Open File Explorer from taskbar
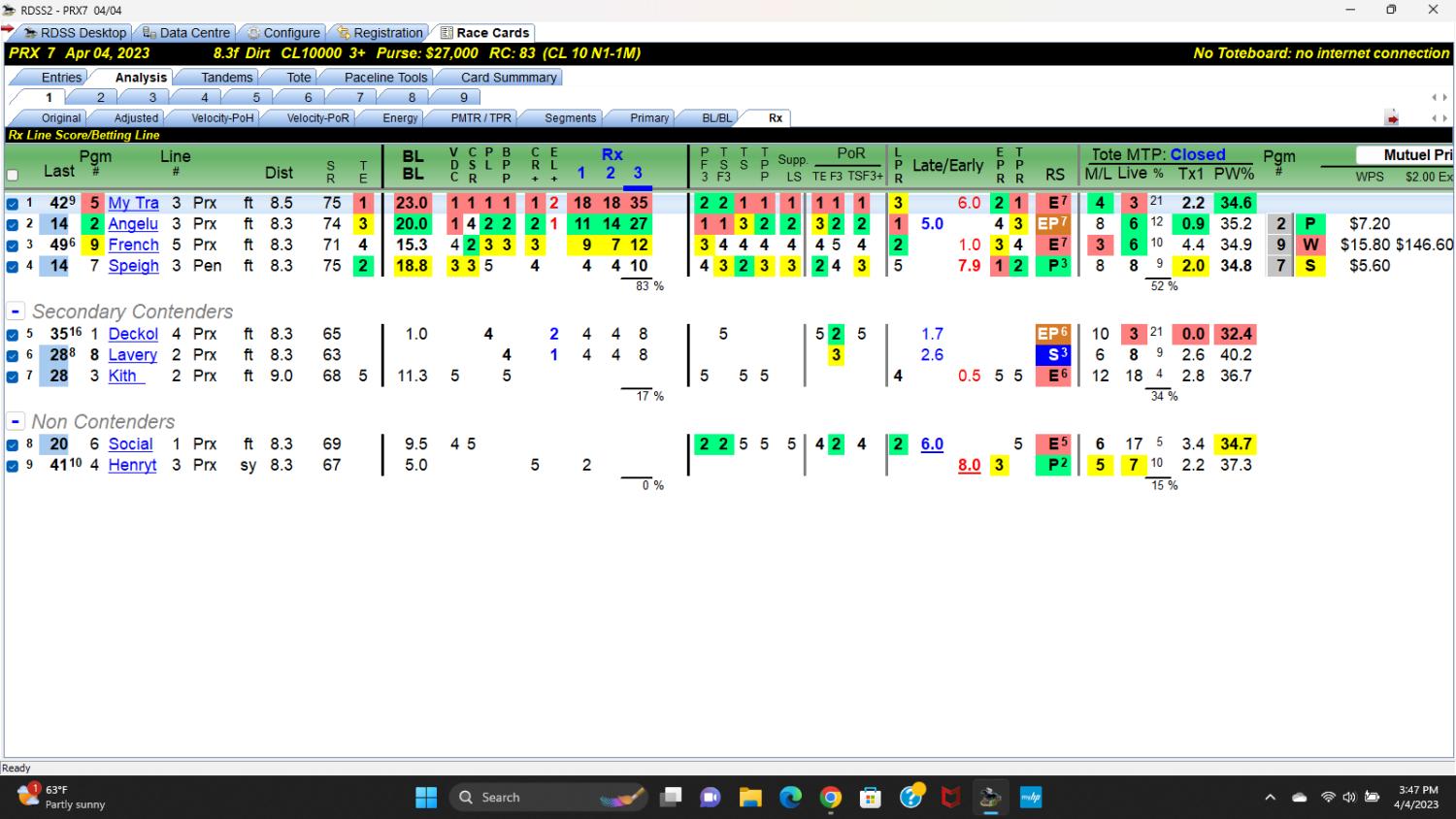 click(750, 798)
